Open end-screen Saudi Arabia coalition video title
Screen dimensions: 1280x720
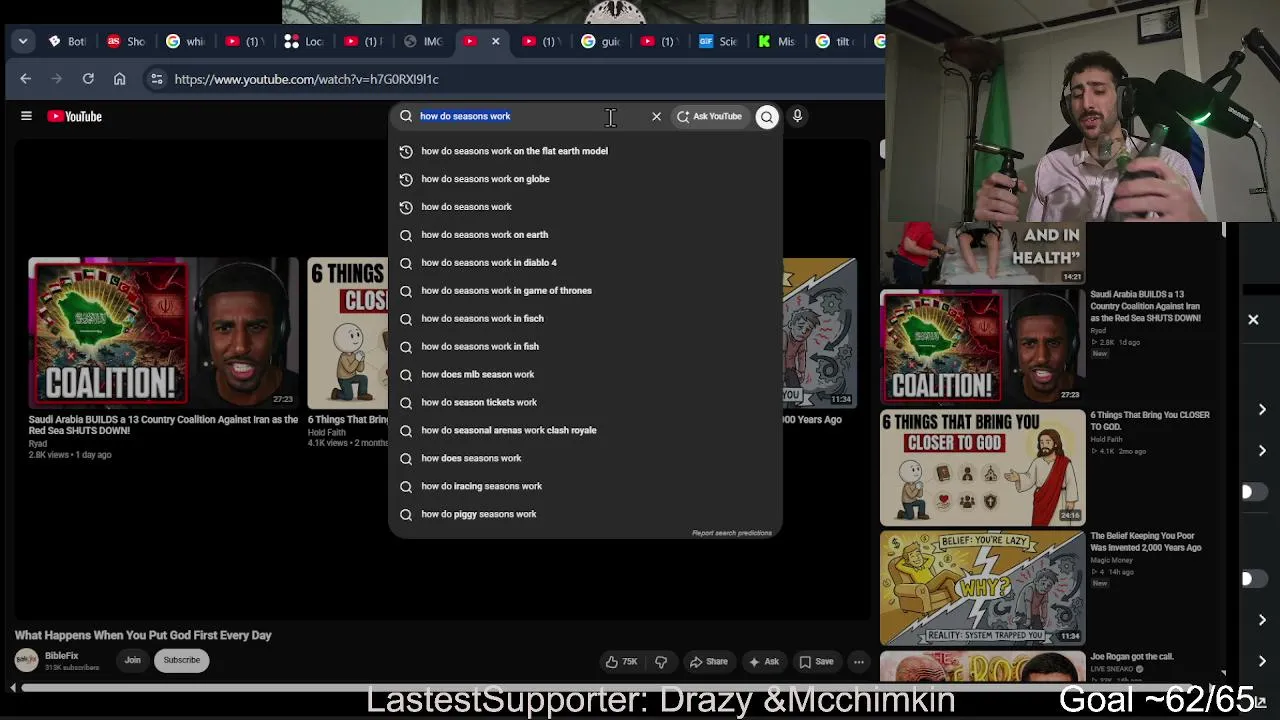163,425
